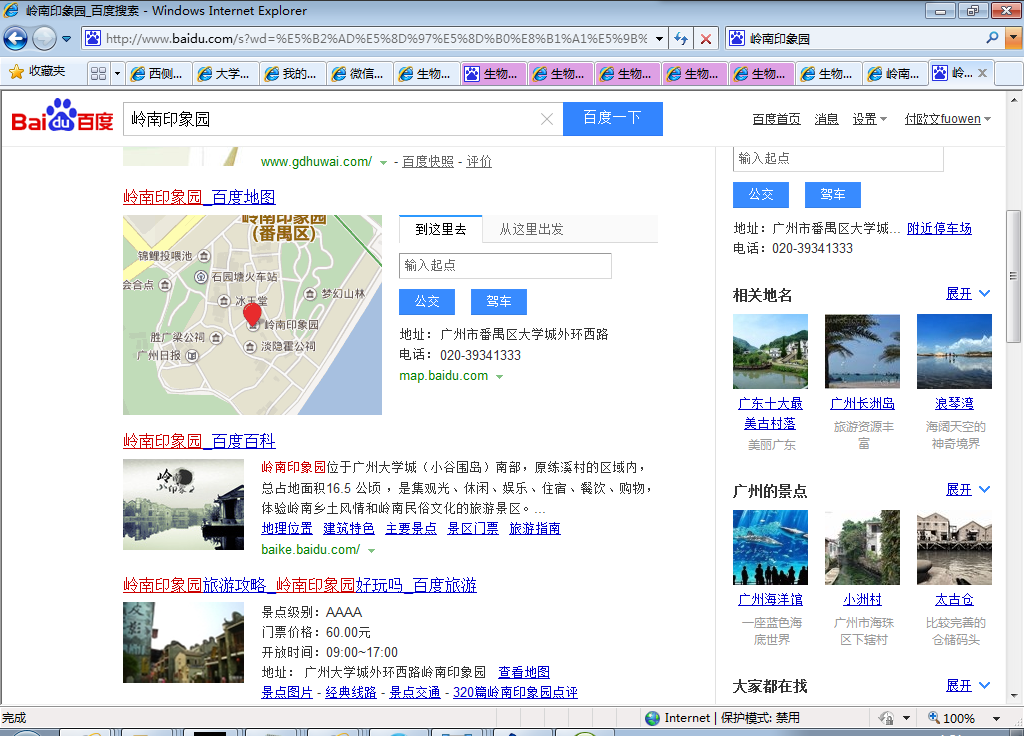
Task: Open the 岭南印象园_百度百科 result link
Action: [199, 441]
